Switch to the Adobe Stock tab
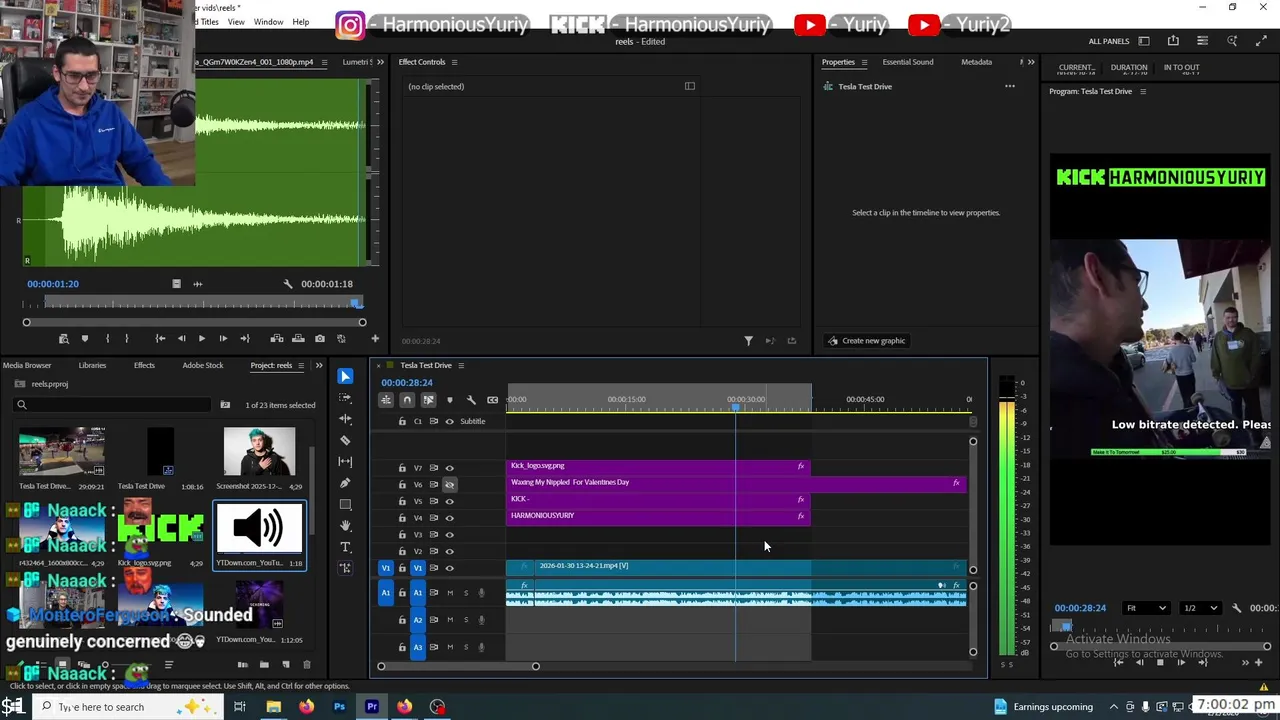Screen dimensions: 1280x720 click(203, 365)
